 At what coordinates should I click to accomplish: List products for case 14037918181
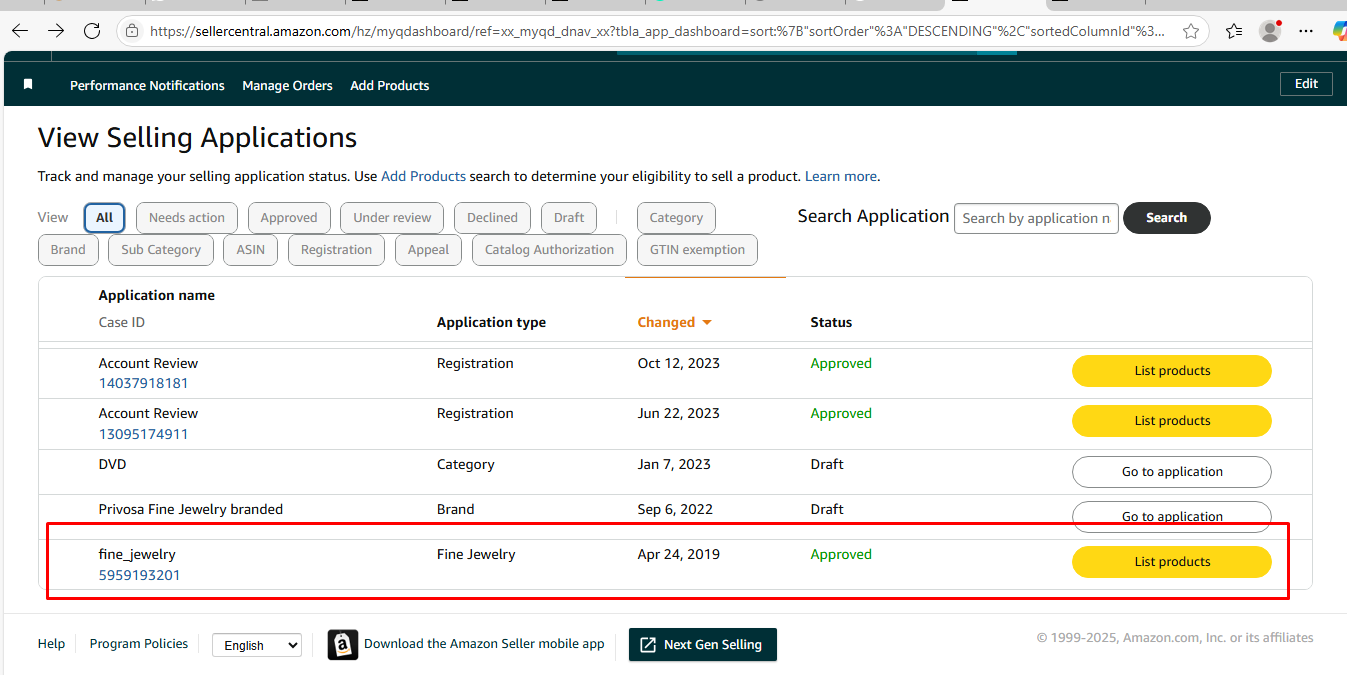[1172, 371]
